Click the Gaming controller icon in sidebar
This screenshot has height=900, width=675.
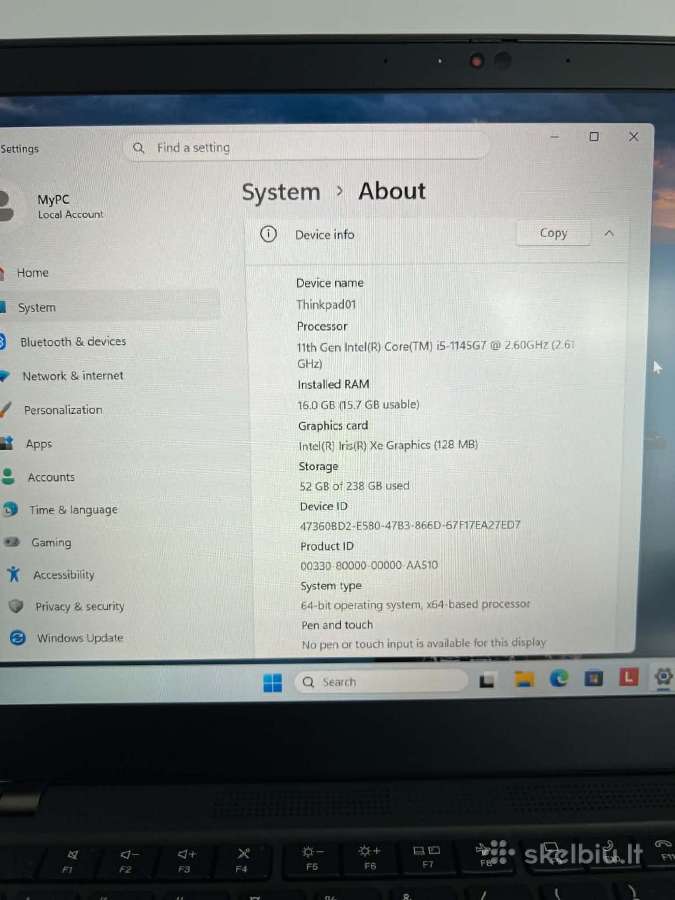(11, 542)
